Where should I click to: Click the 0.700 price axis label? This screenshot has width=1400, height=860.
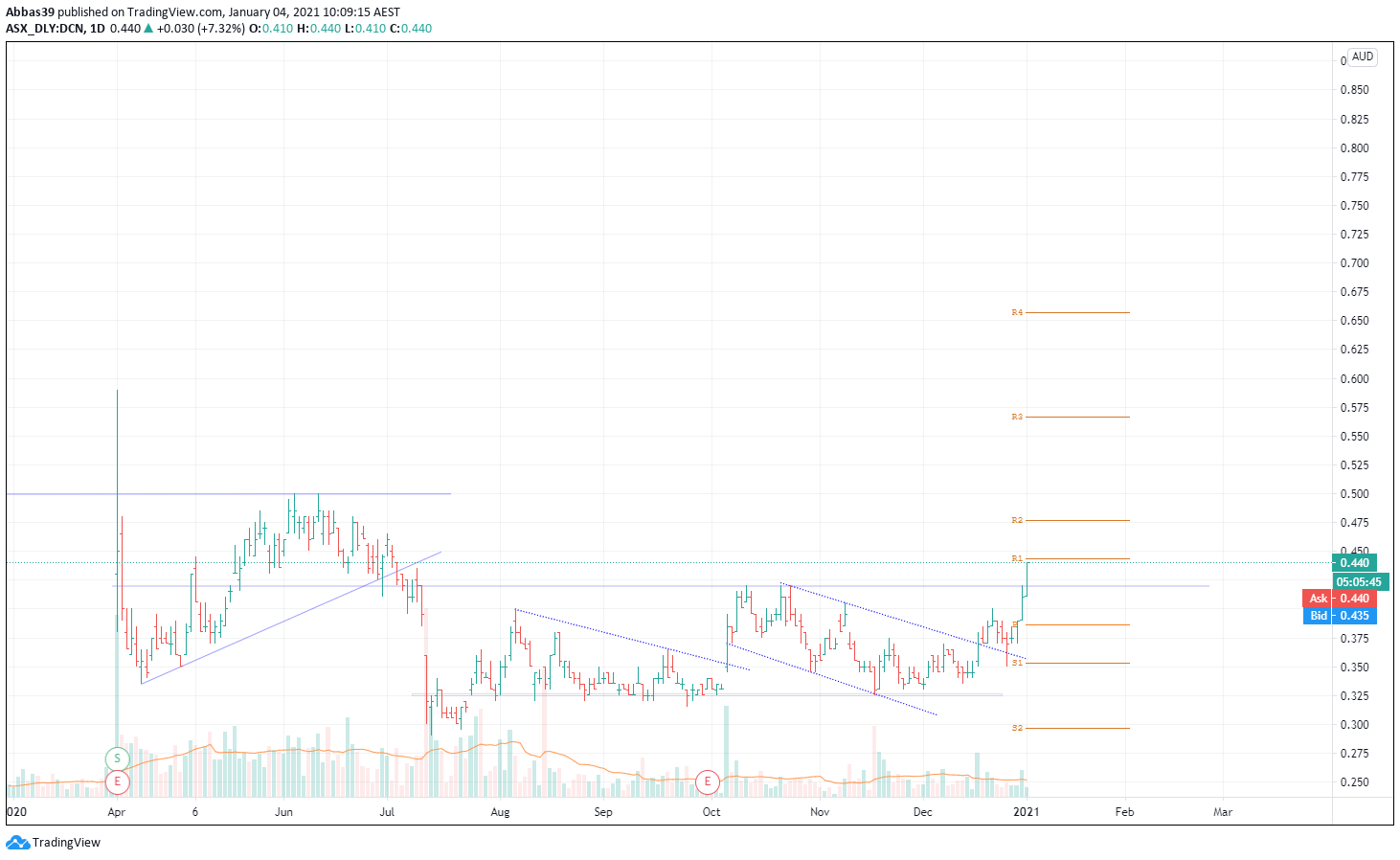pyautogui.click(x=1354, y=263)
